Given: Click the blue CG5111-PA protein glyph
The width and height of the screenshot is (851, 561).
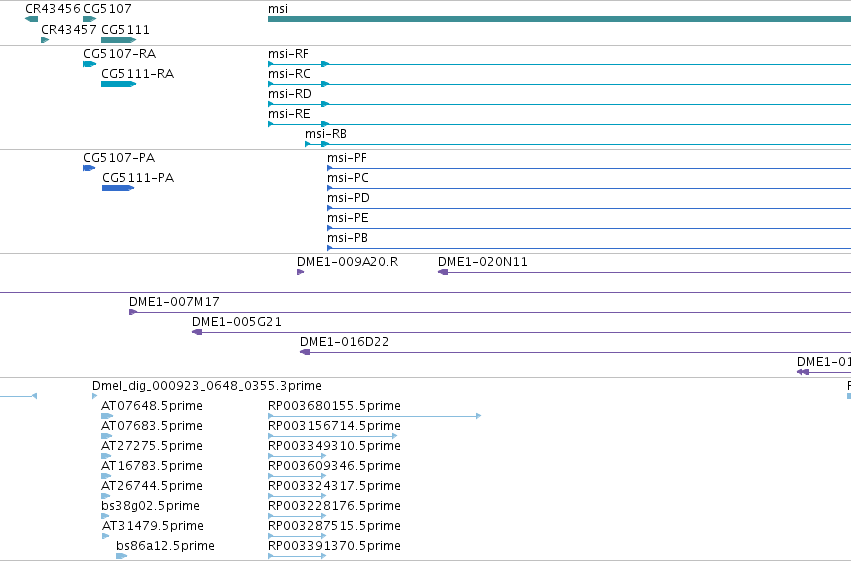Looking at the screenshot, I should click(118, 188).
